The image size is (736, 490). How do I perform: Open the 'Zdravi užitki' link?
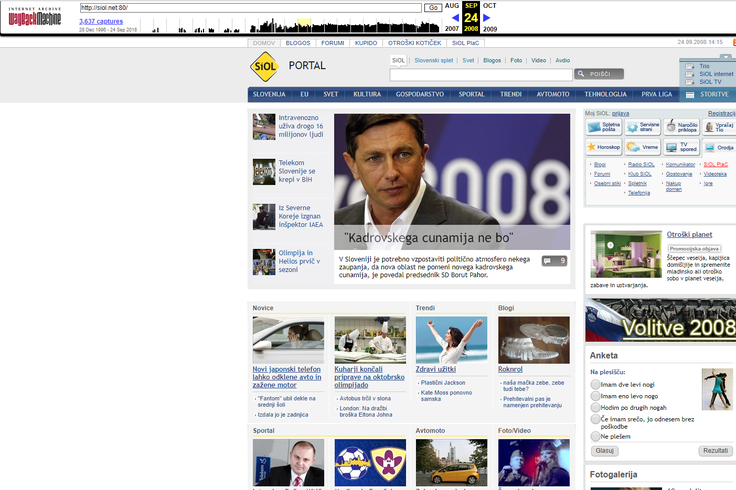436,369
